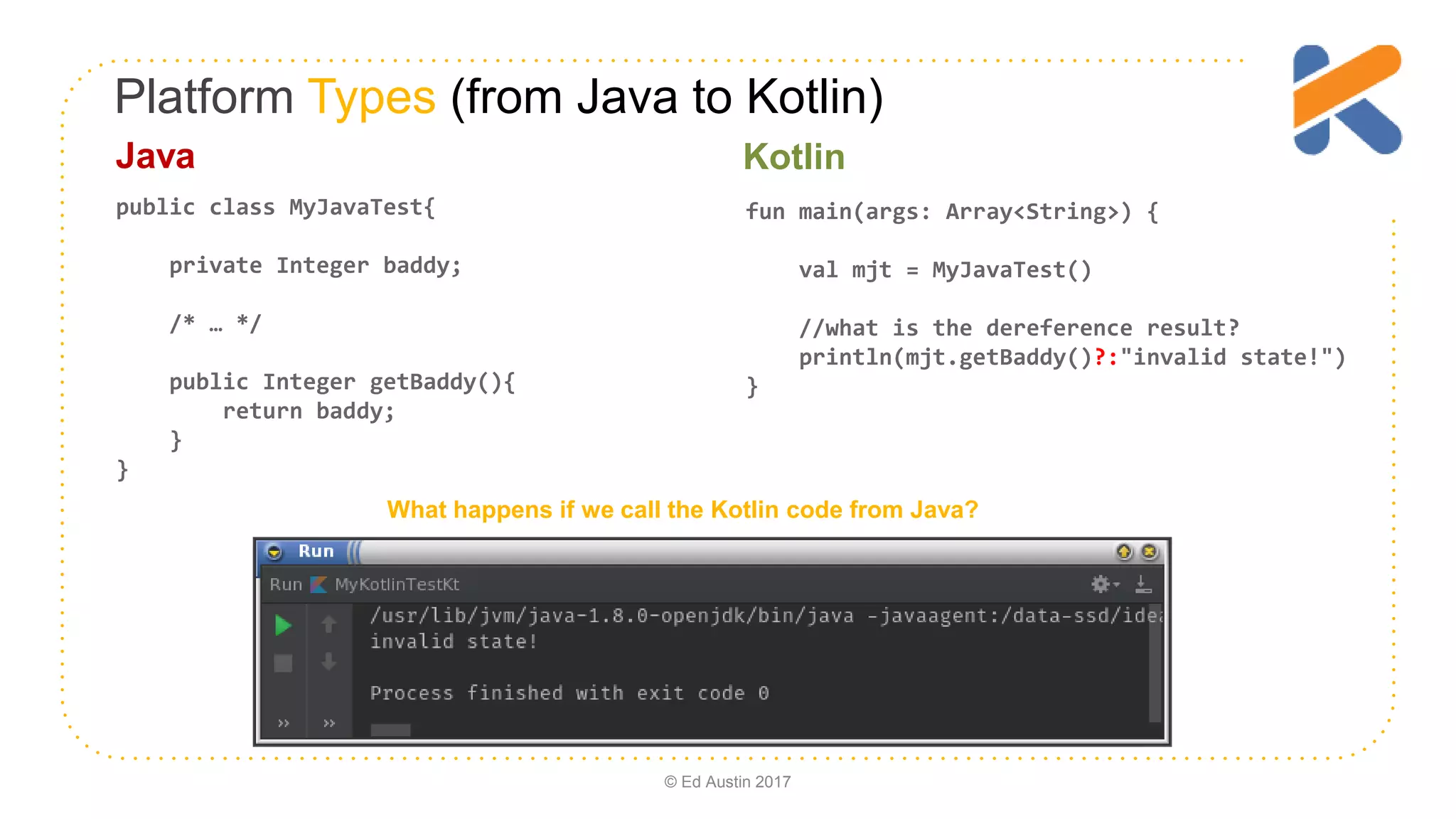Screen dimensions: 1456x819
Task: Click the yellow close X window button
Action: [x=1150, y=552]
